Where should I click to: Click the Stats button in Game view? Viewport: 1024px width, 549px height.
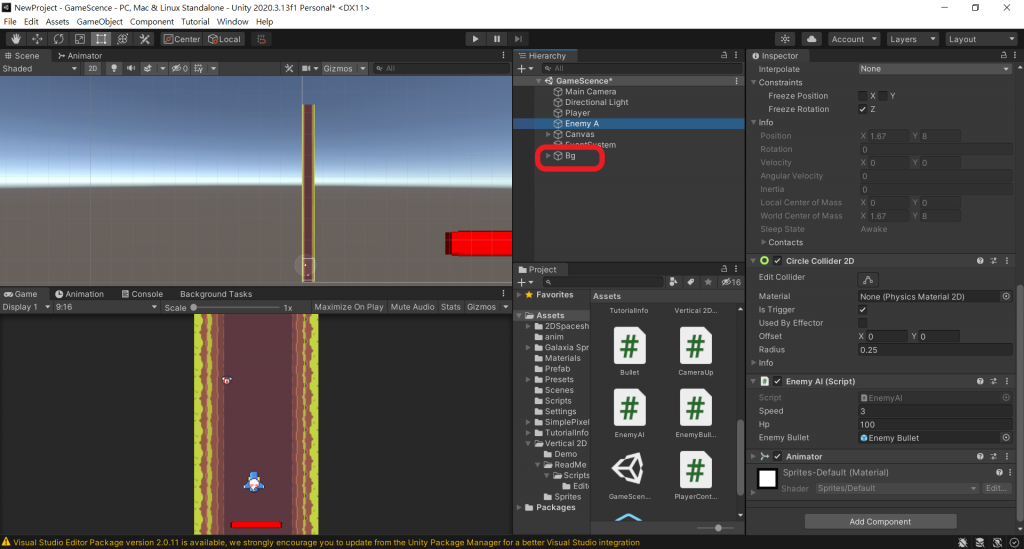451,307
